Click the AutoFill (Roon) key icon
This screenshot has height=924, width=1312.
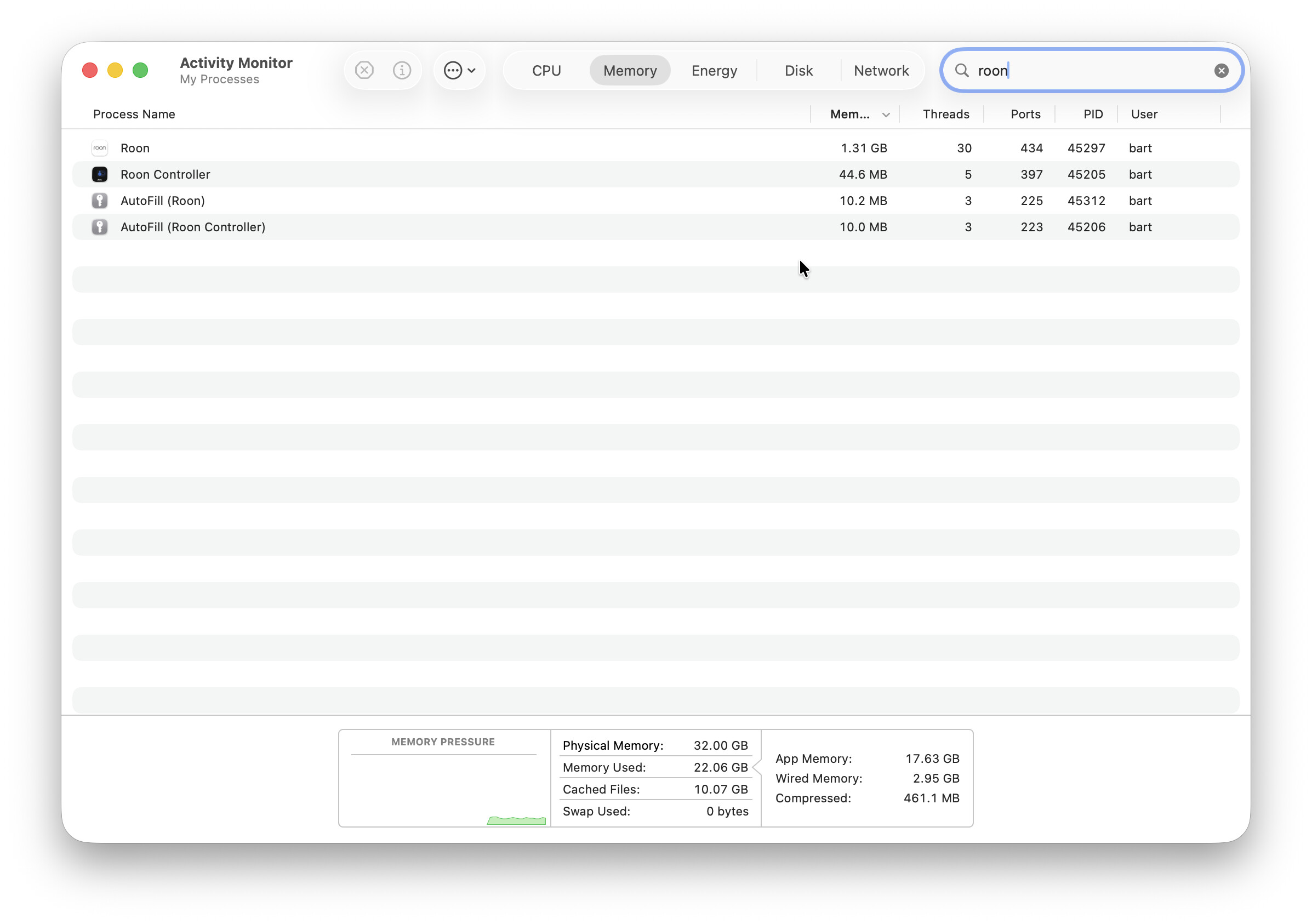click(x=99, y=201)
